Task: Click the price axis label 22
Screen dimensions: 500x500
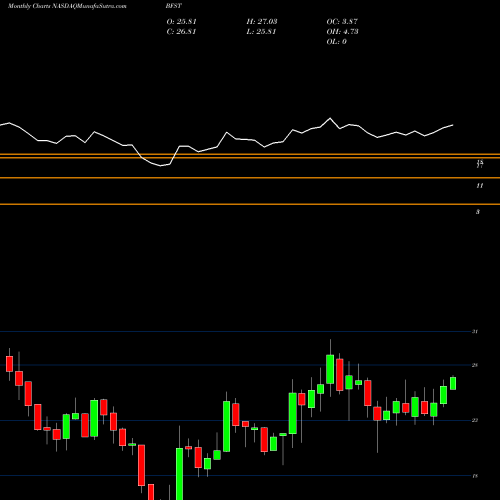Action: click(x=475, y=420)
